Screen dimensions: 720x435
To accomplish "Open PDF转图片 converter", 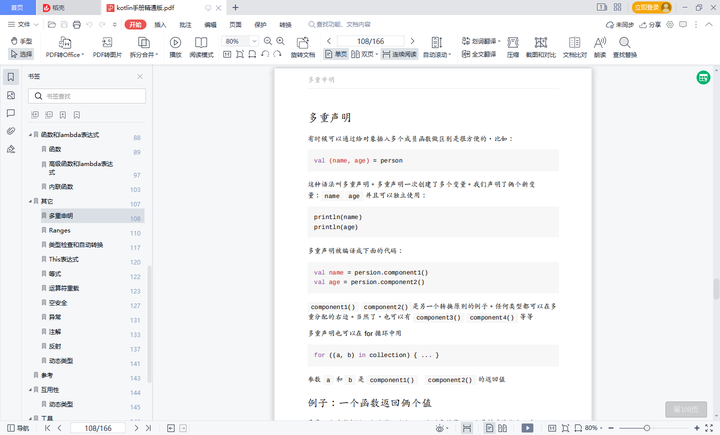I will pyautogui.click(x=107, y=47).
